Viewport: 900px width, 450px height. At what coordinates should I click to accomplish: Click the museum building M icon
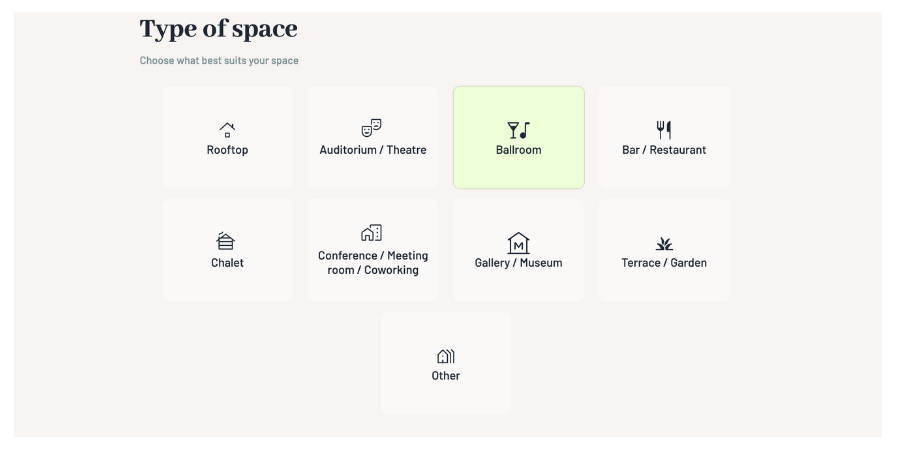tap(518, 243)
